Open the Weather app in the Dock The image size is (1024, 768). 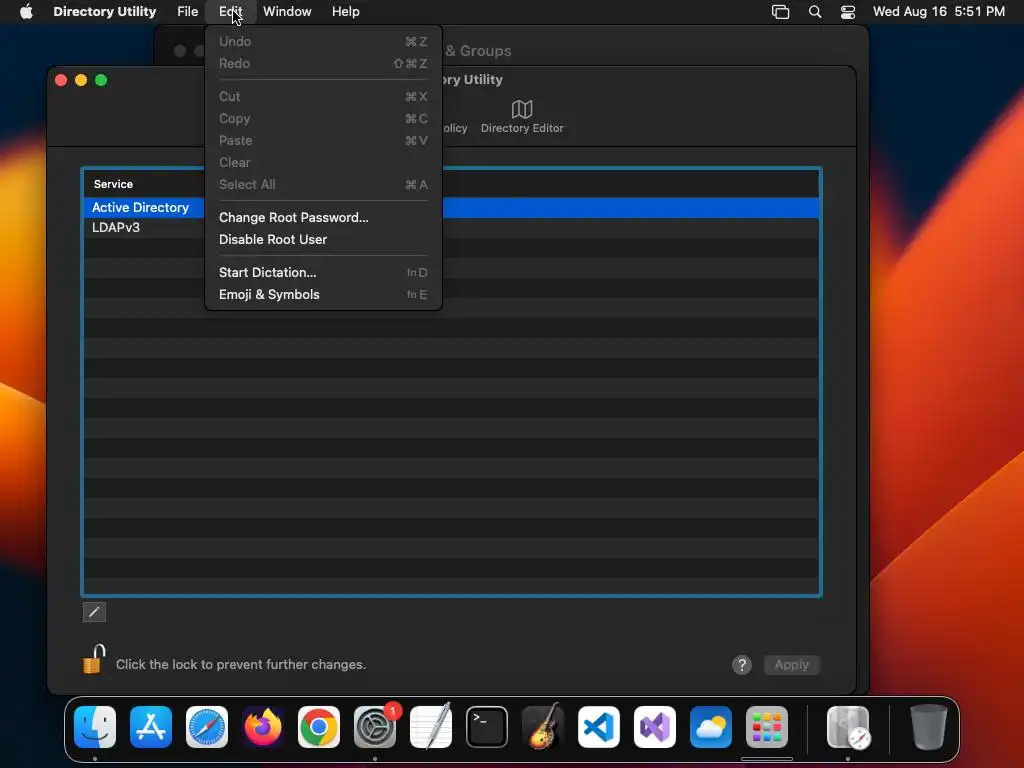pyautogui.click(x=711, y=727)
